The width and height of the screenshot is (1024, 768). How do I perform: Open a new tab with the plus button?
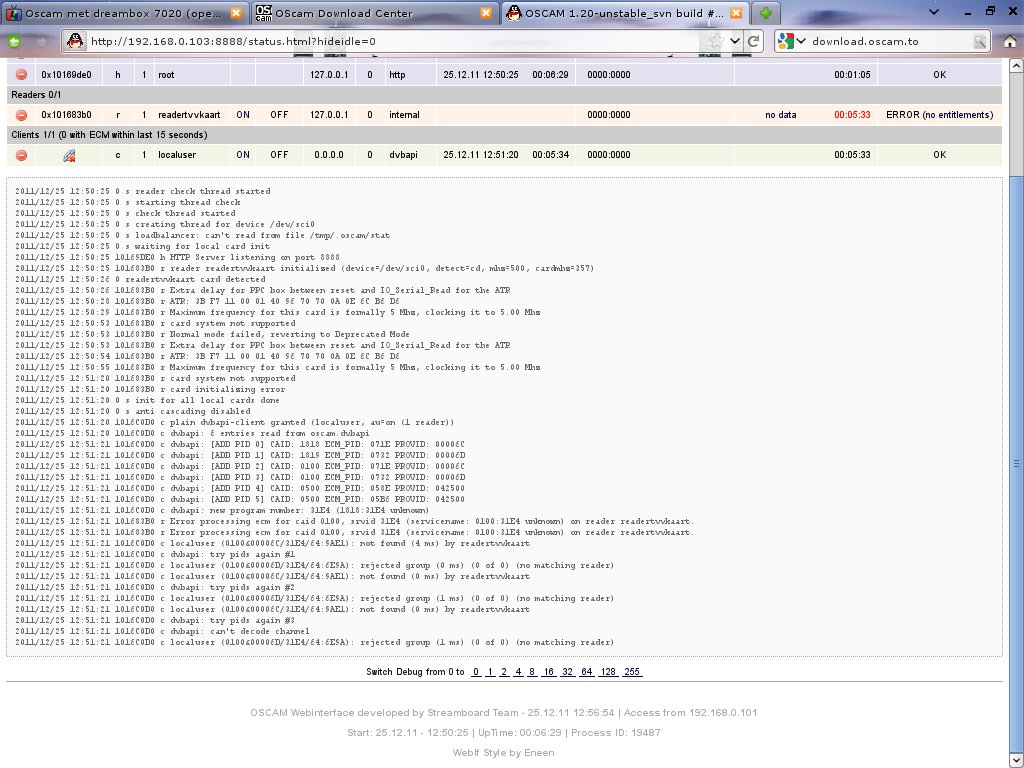(765, 13)
